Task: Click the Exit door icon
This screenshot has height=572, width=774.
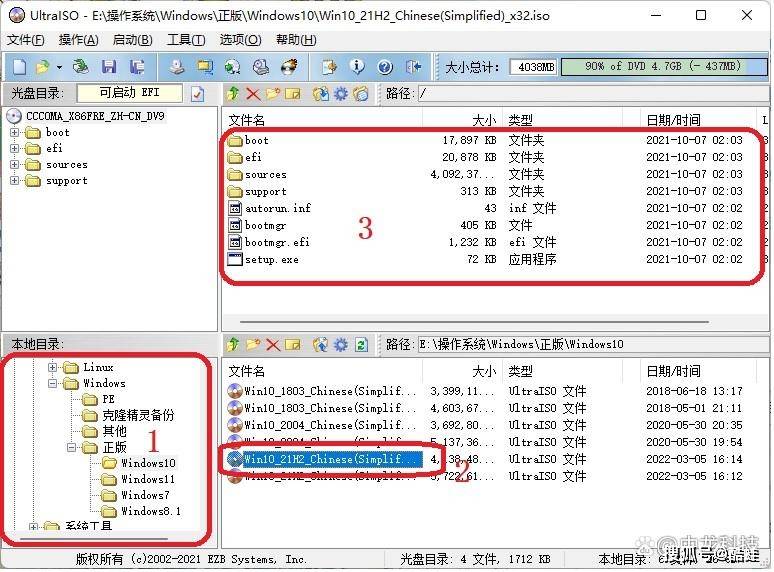Action: tap(413, 67)
